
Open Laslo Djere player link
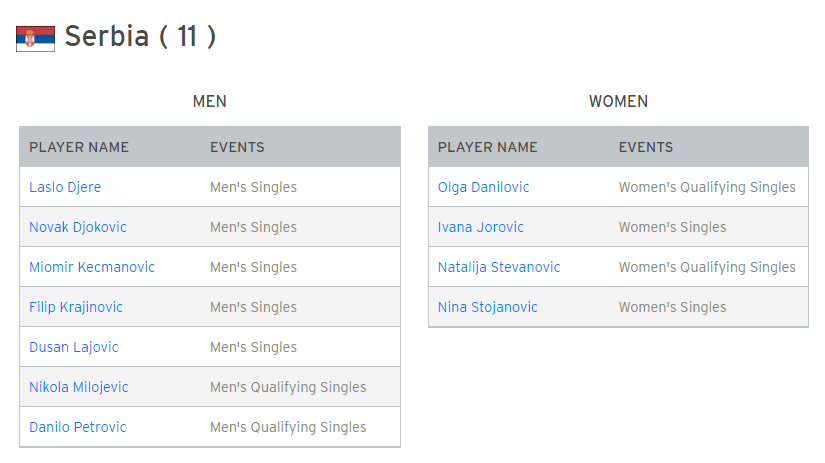(65, 187)
